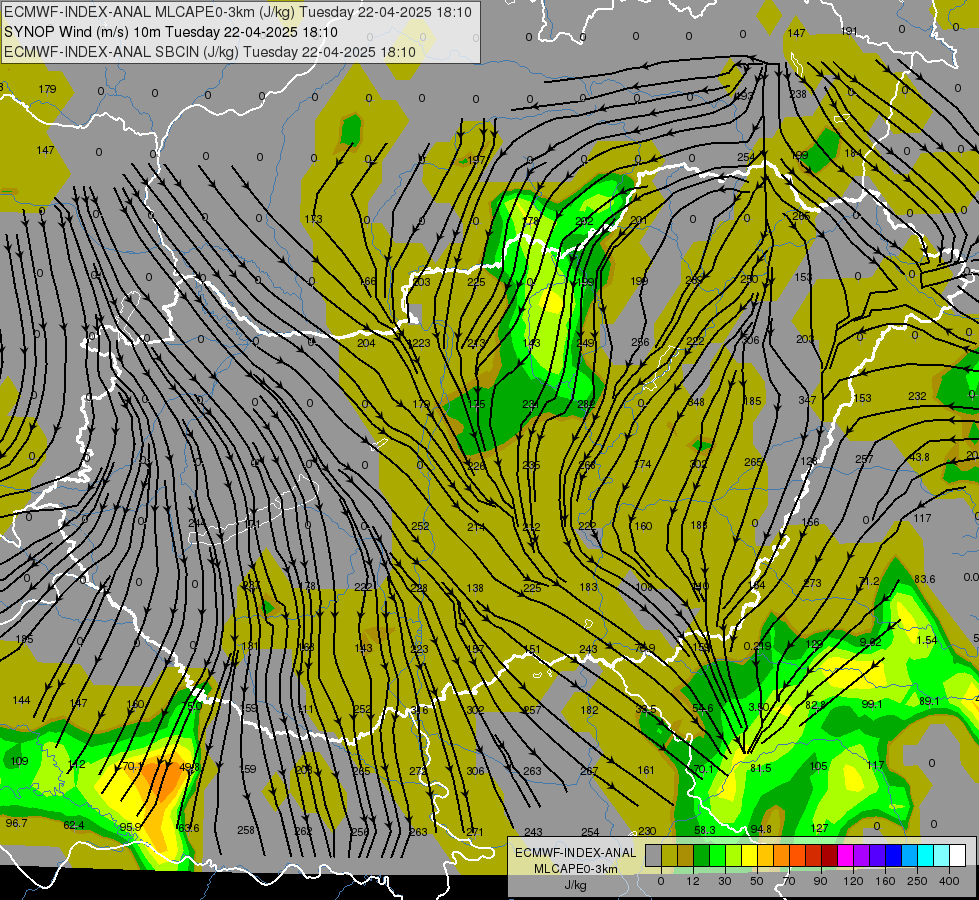Click map value 94.8

click(761, 829)
